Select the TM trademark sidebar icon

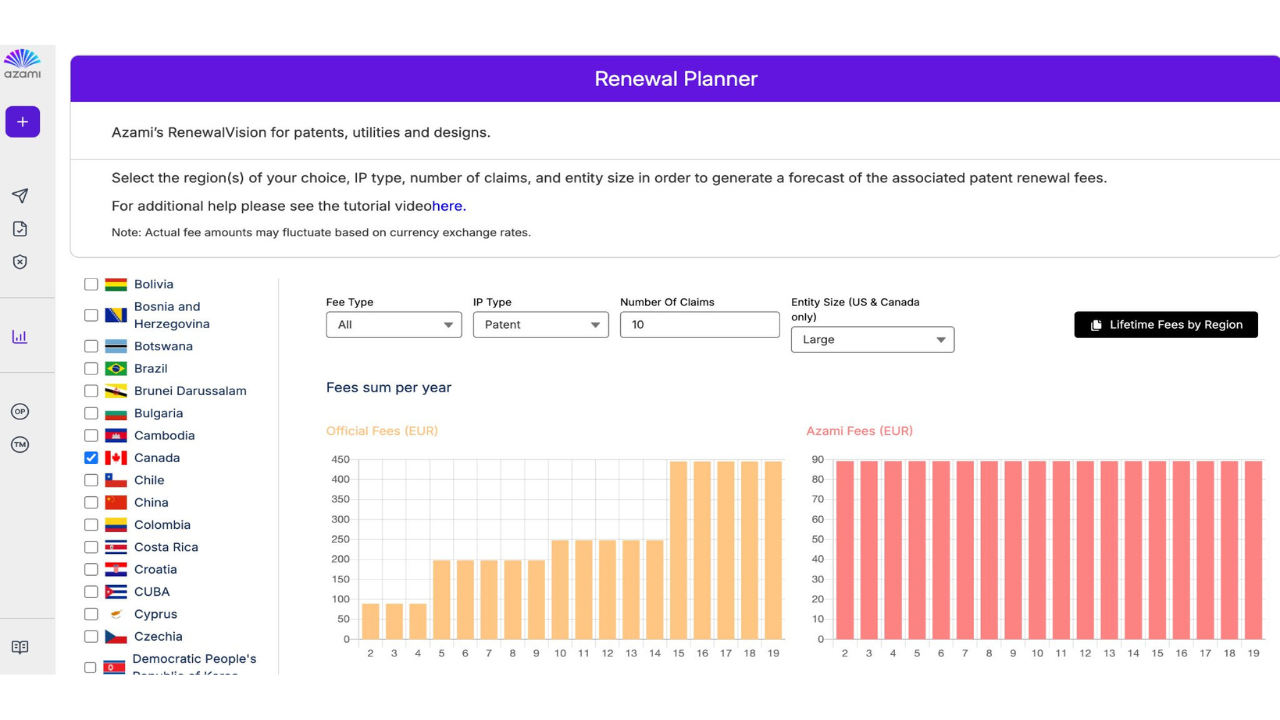pos(19,444)
